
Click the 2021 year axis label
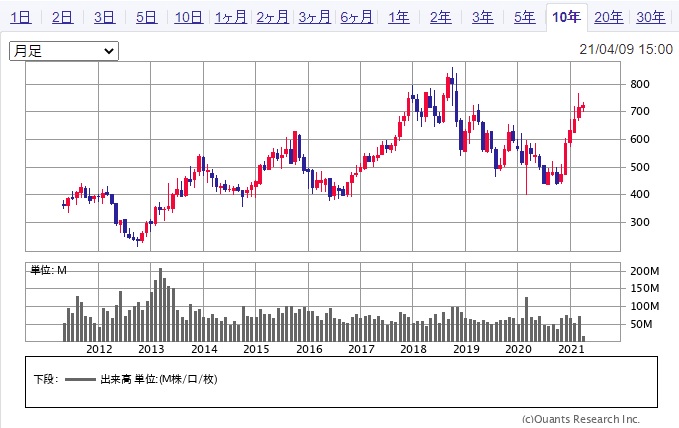[572, 349]
